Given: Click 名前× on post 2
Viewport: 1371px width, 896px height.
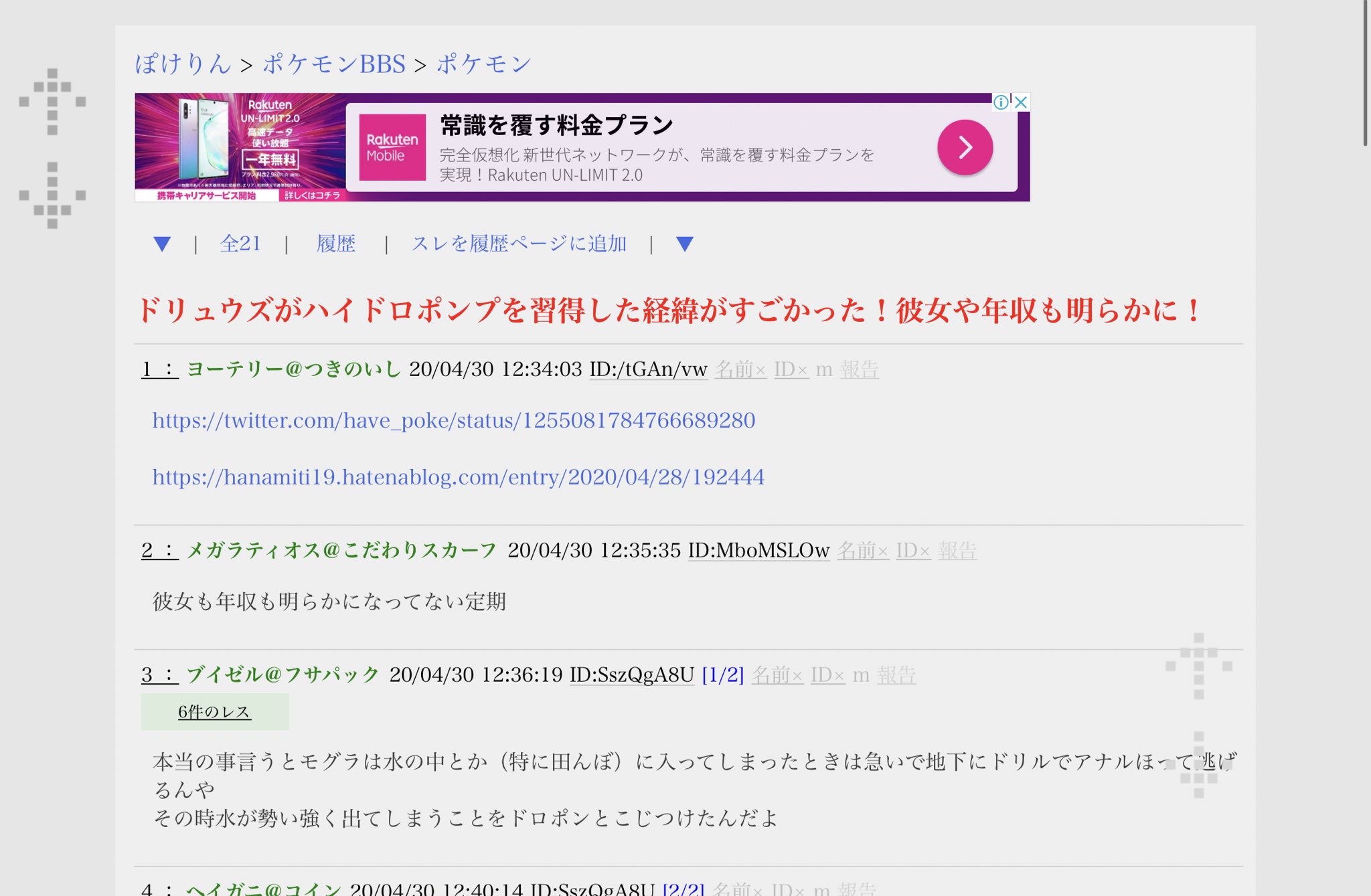Looking at the screenshot, I should 863,550.
